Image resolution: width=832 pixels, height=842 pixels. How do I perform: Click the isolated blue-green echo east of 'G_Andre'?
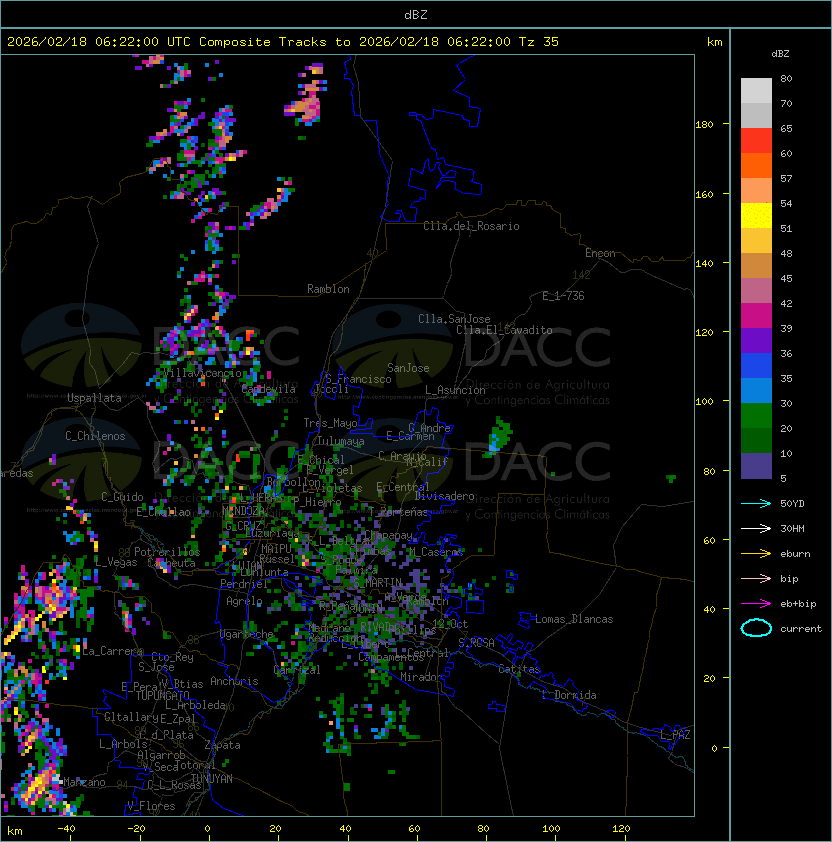(x=498, y=437)
